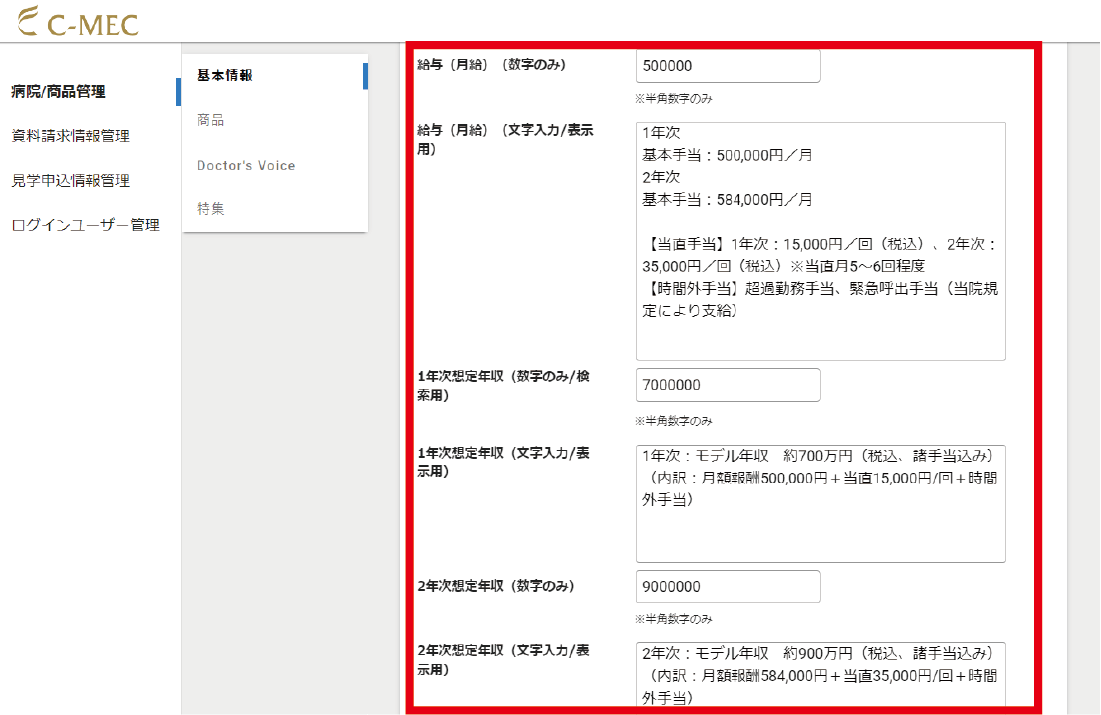
Task: Focus the 2年次想定年収 numeric field 9000000
Action: pyautogui.click(x=728, y=586)
